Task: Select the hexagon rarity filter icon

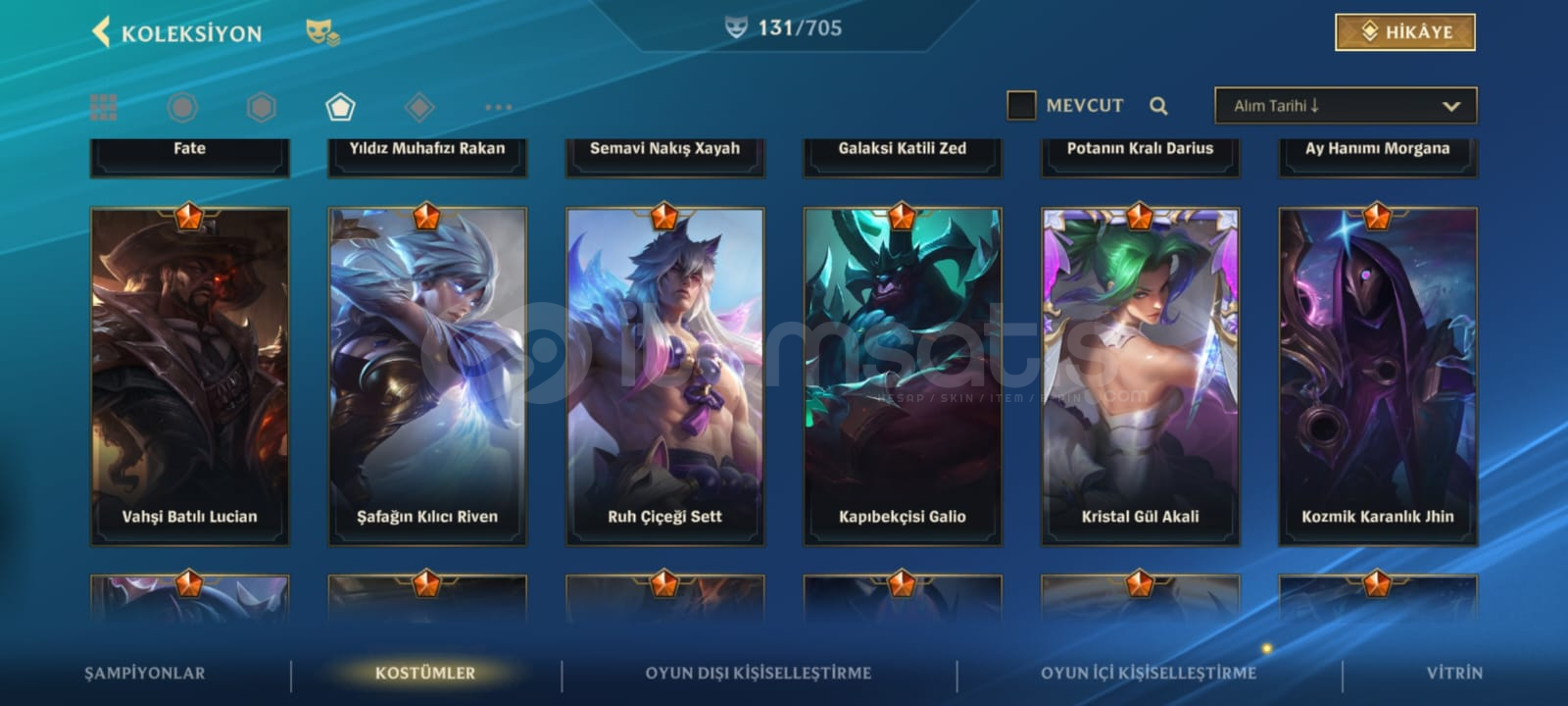Action: pyautogui.click(x=261, y=107)
